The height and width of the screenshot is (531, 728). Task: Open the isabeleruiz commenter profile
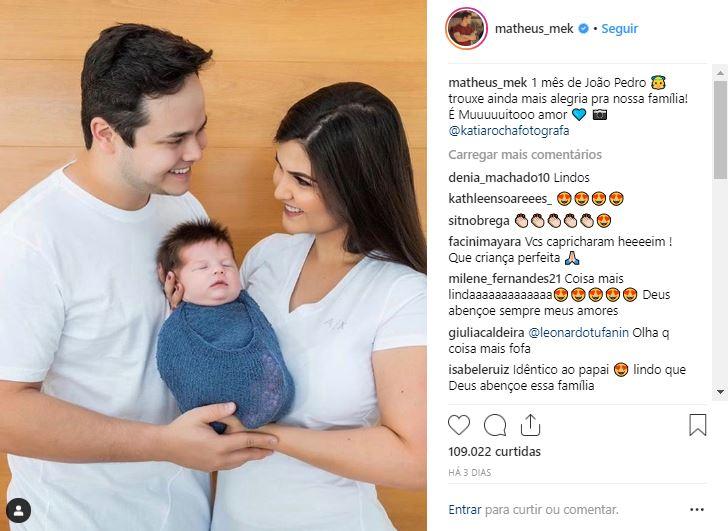click(x=479, y=369)
